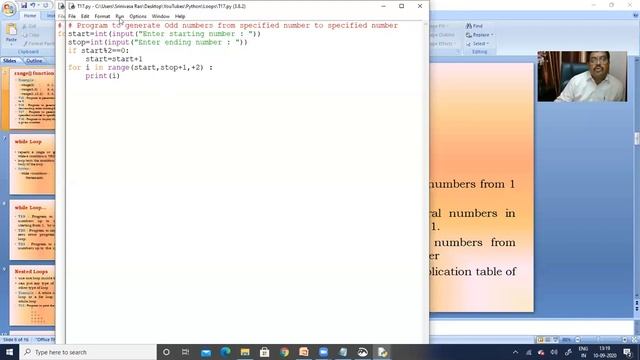This screenshot has width=640, height=360.
Task: Open the Run menu in IDLE
Action: click(x=119, y=16)
